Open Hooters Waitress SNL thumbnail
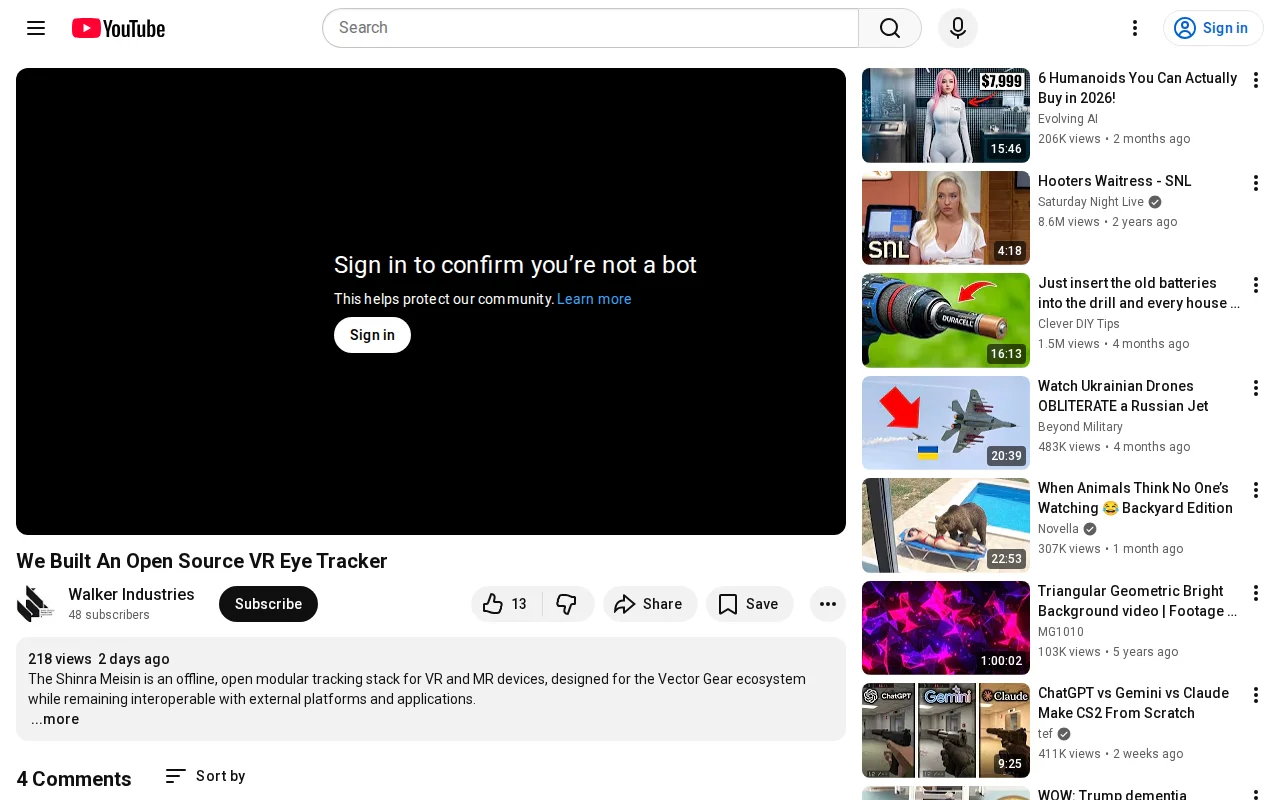 [946, 218]
